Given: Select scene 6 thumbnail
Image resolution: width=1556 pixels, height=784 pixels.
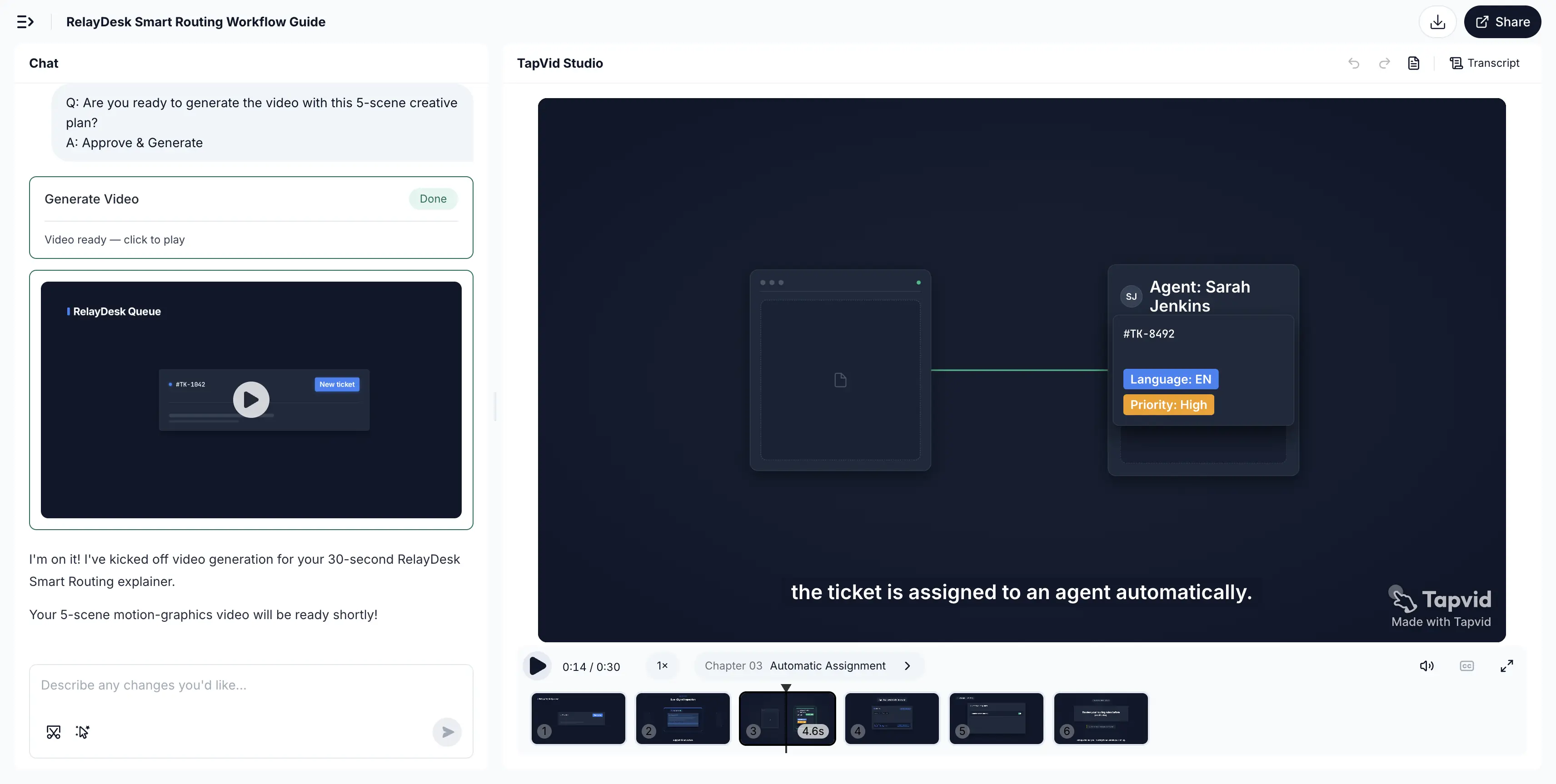Looking at the screenshot, I should (1101, 718).
